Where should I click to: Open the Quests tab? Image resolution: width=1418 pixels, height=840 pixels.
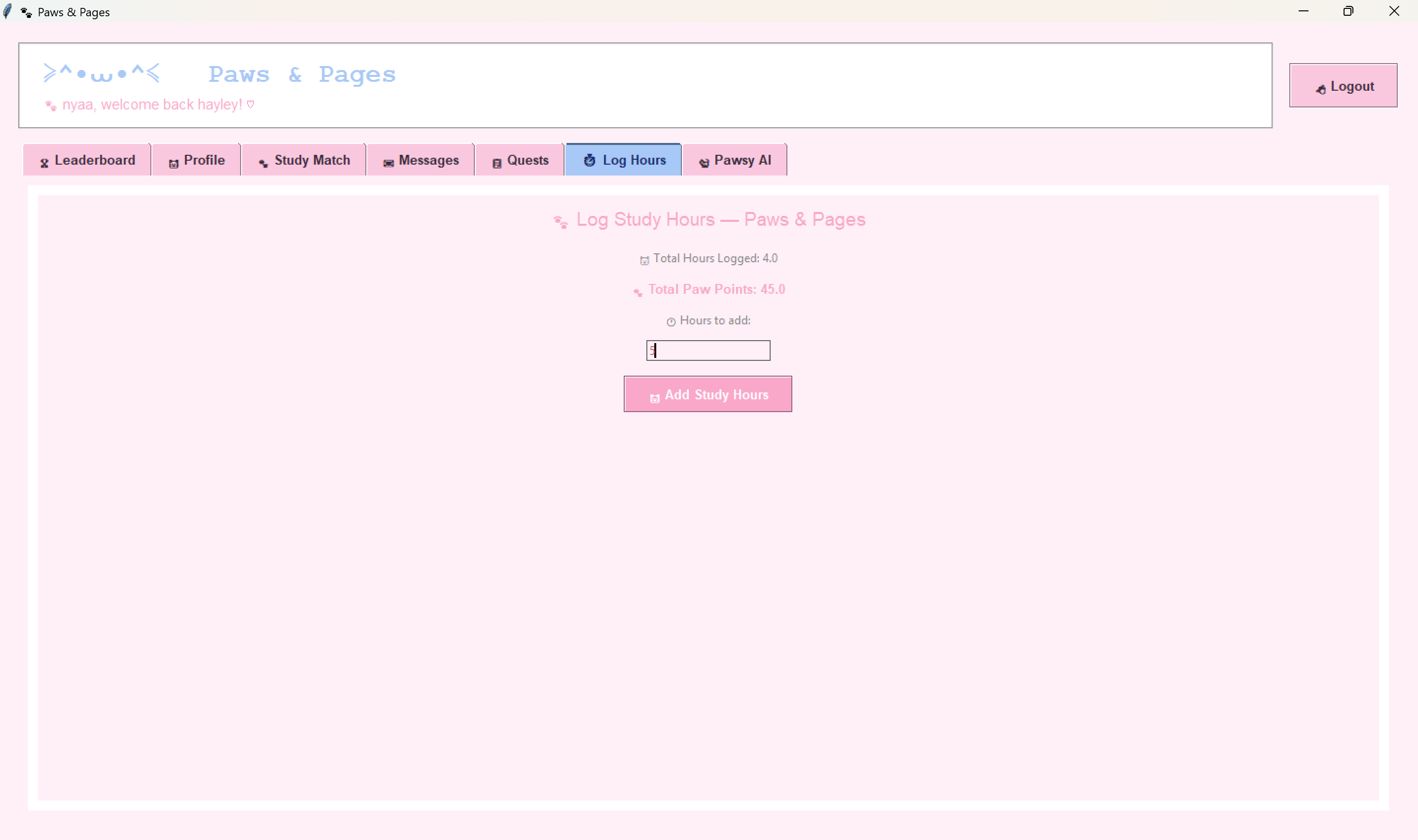click(x=520, y=160)
